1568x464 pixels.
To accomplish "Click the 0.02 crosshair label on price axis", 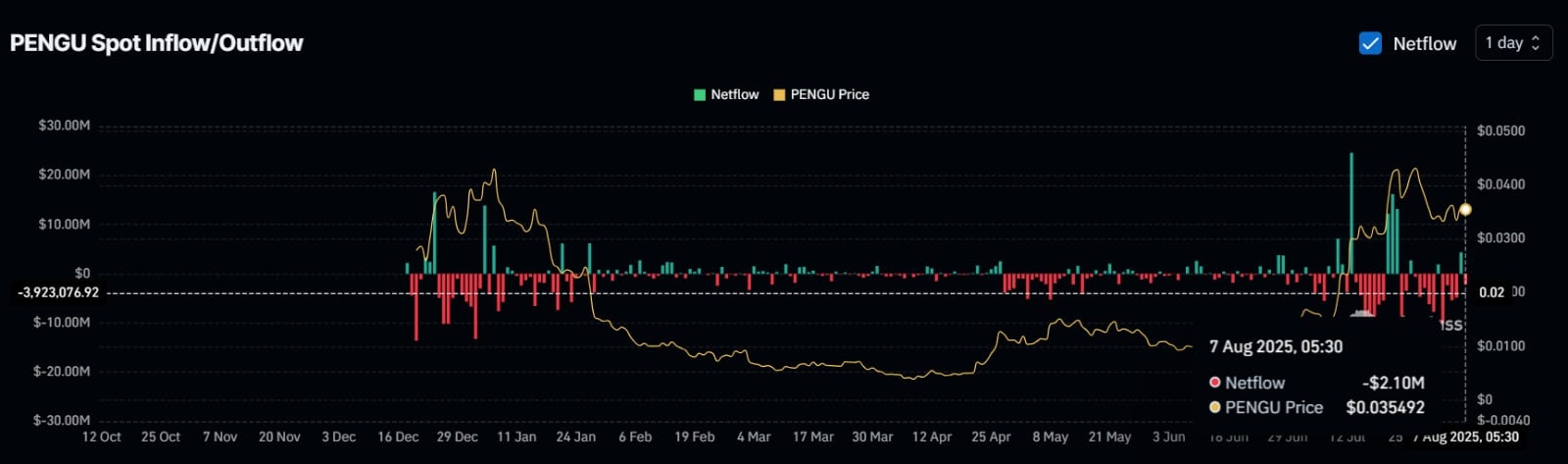I will click(x=1491, y=292).
